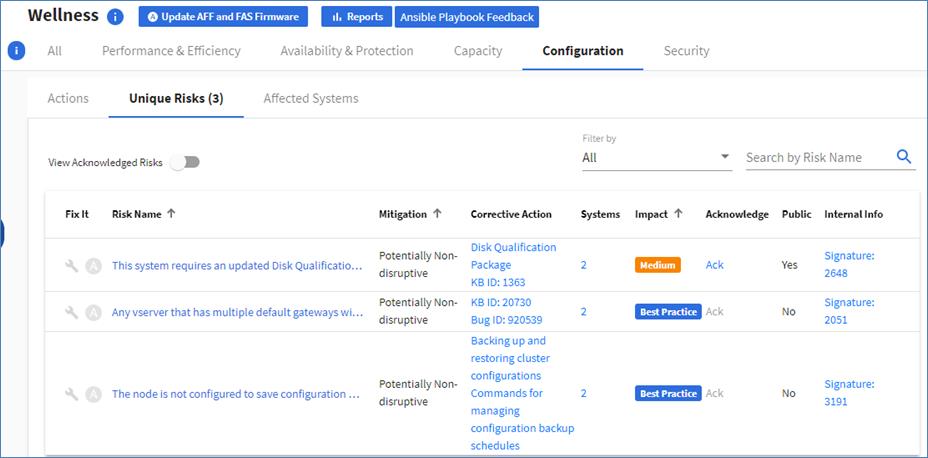Screen dimensions: 928x458
Task: Click Ack link in Disk Qualification row
Action: click(714, 265)
